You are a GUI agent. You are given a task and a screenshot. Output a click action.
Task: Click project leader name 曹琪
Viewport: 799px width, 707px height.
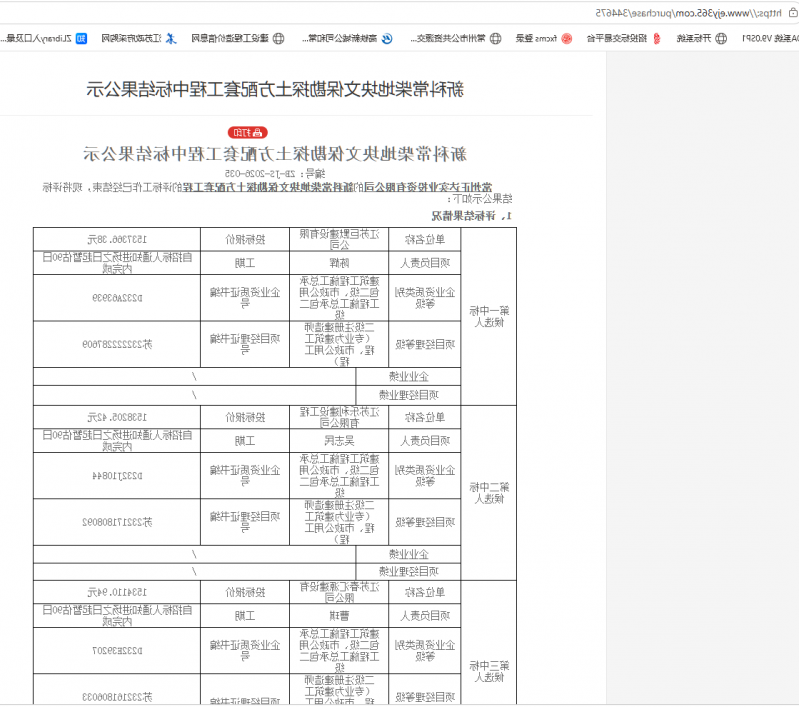pos(339,616)
